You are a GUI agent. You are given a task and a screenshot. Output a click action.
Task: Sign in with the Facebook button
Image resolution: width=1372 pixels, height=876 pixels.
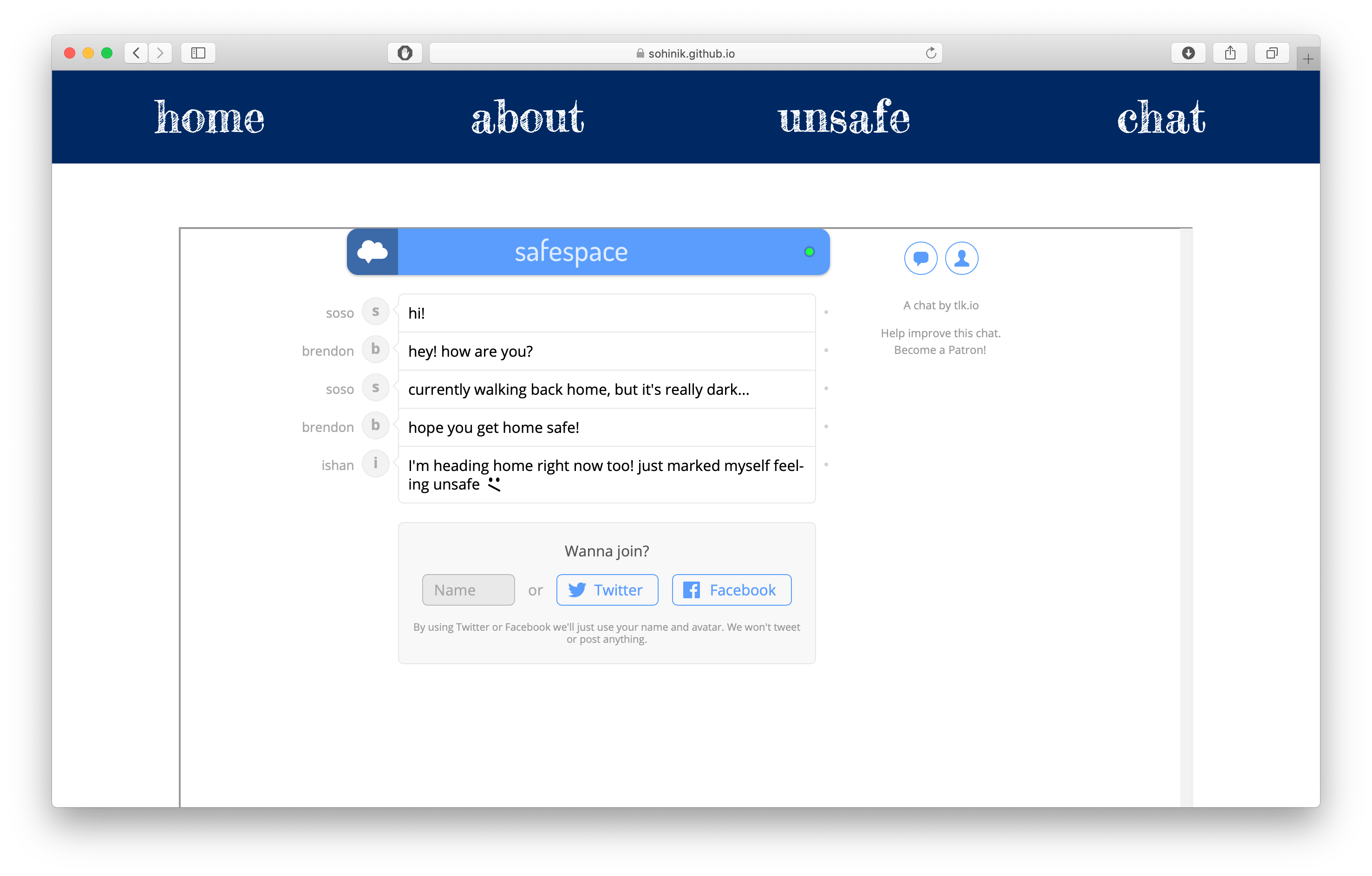pos(731,590)
